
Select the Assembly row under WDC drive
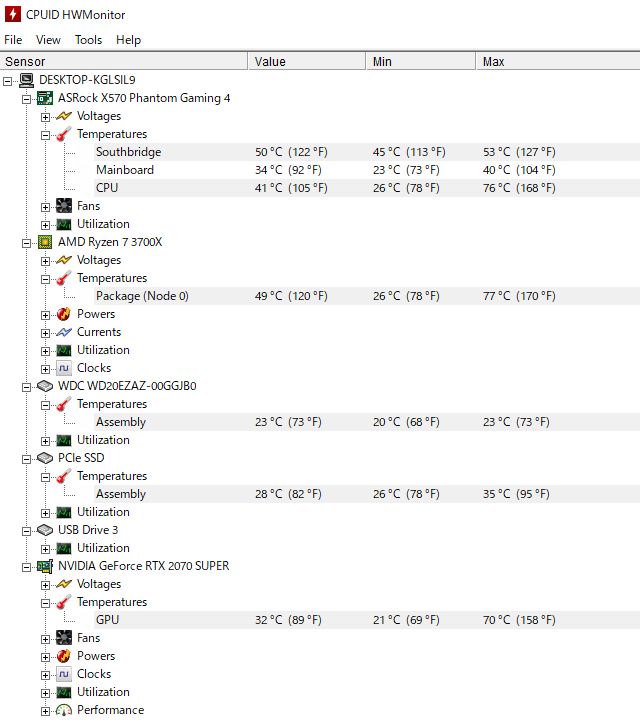pyautogui.click(x=367, y=422)
